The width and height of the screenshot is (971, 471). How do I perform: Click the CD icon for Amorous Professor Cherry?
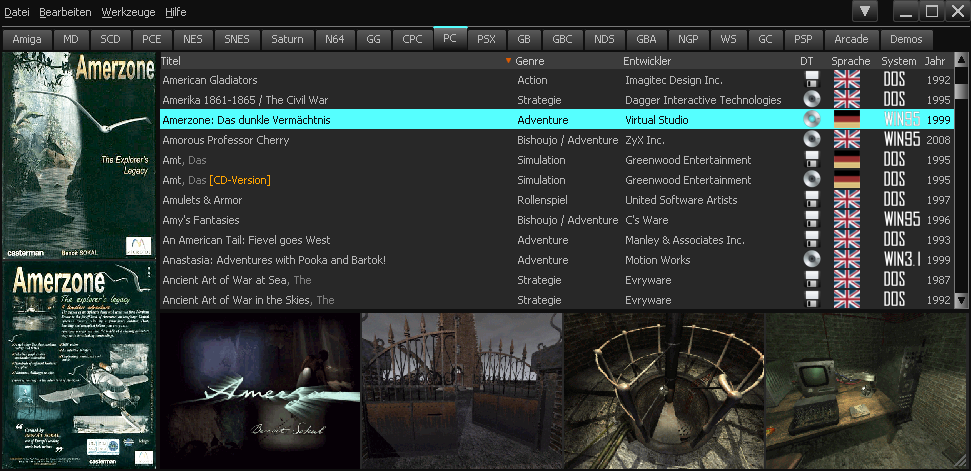coord(811,140)
